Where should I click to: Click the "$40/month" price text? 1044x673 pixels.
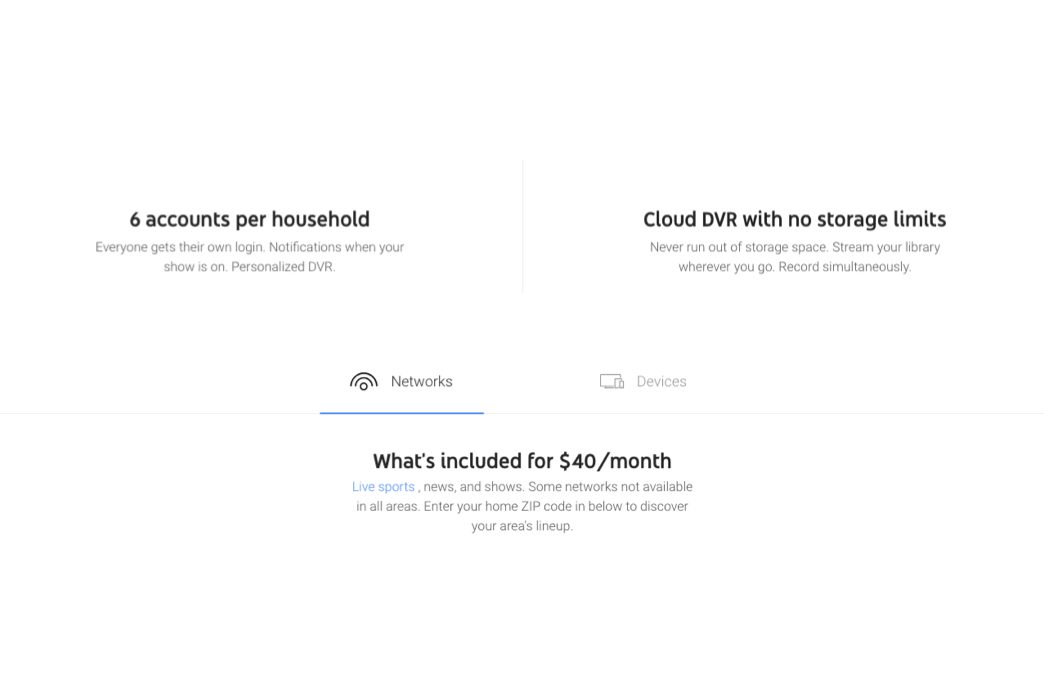pos(615,461)
